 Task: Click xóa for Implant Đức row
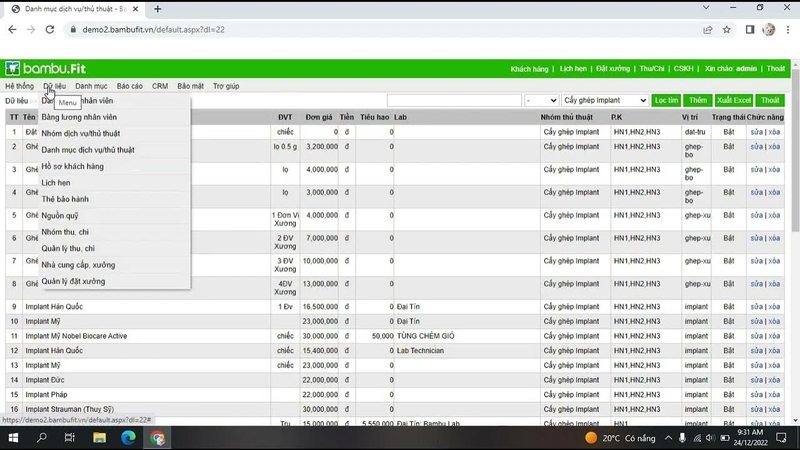[774, 380]
